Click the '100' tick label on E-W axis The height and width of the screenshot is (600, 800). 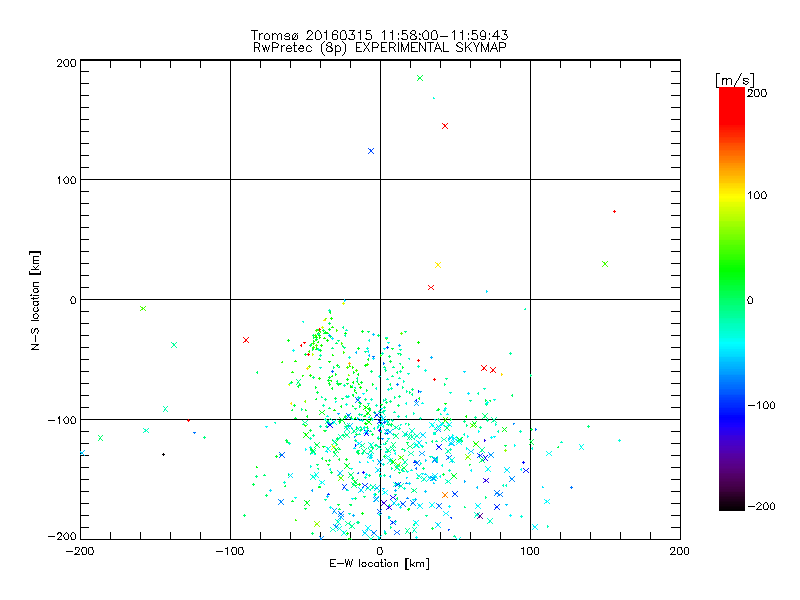click(530, 552)
